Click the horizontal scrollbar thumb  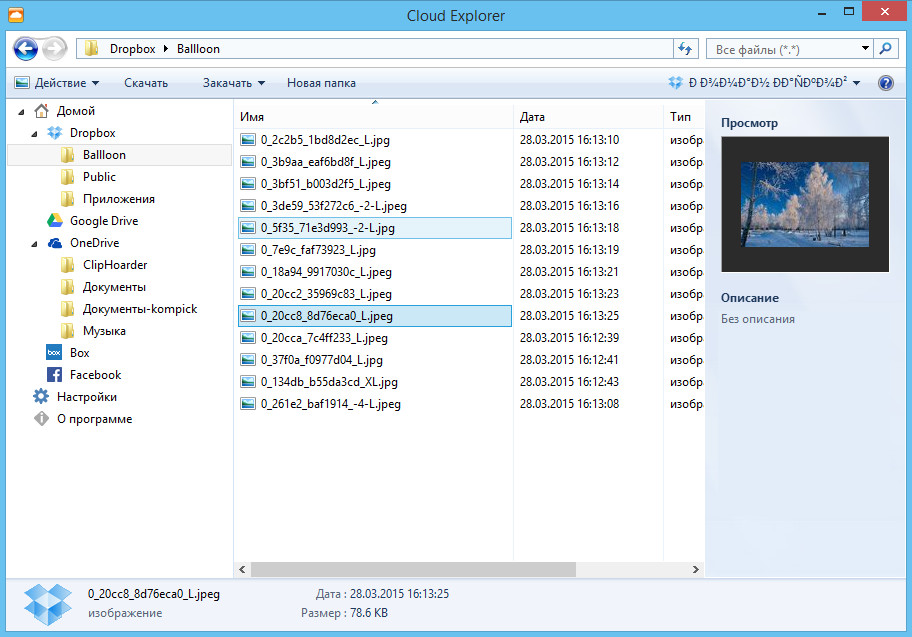pos(413,570)
